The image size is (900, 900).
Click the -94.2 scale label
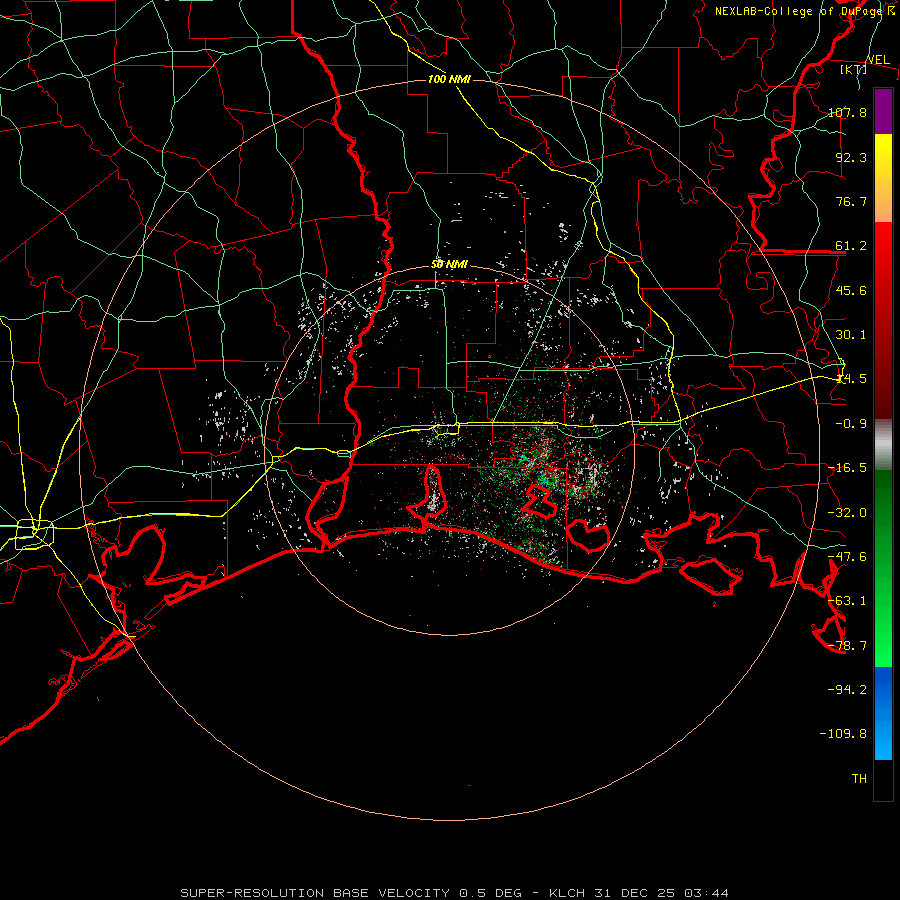pyautogui.click(x=847, y=689)
